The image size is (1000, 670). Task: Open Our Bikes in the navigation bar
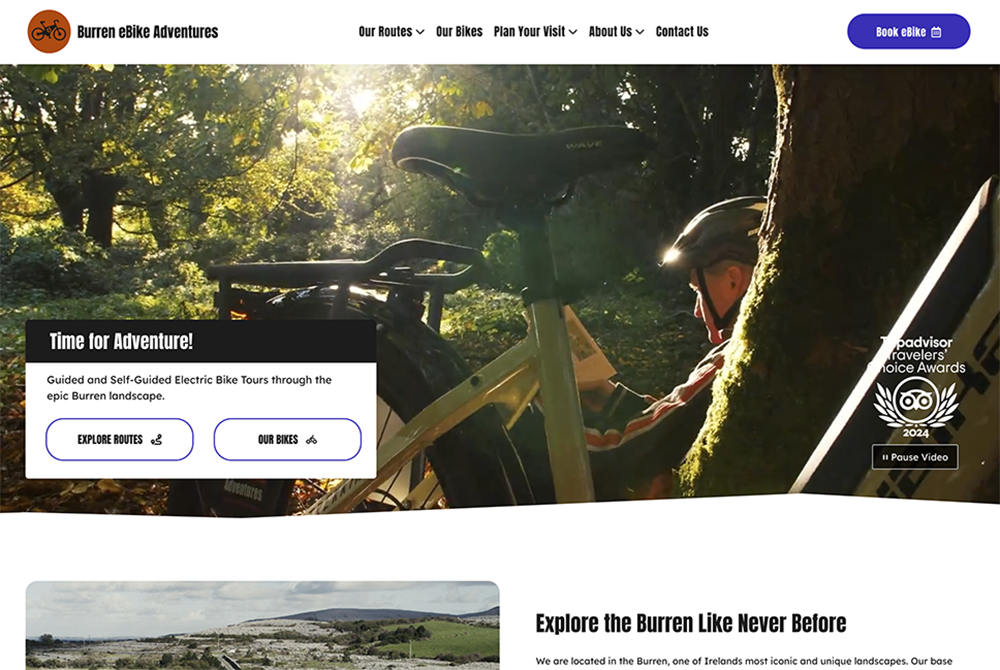tap(459, 32)
